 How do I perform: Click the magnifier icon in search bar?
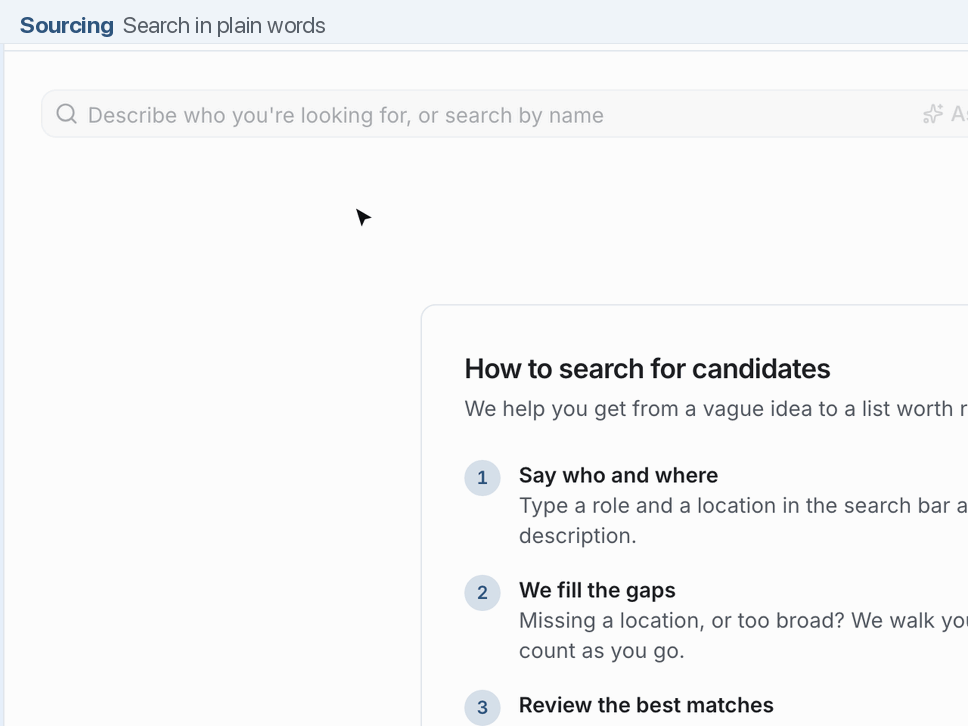(x=67, y=114)
